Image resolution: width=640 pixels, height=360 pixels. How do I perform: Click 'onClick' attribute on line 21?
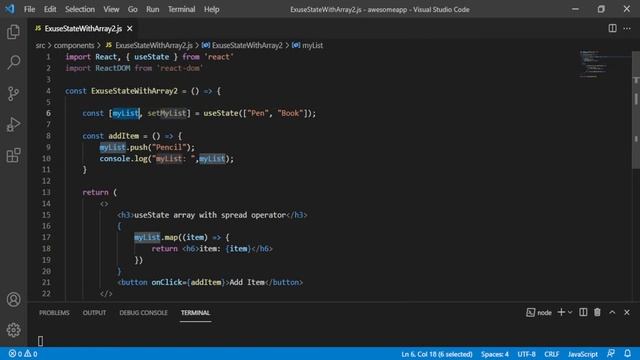167,282
